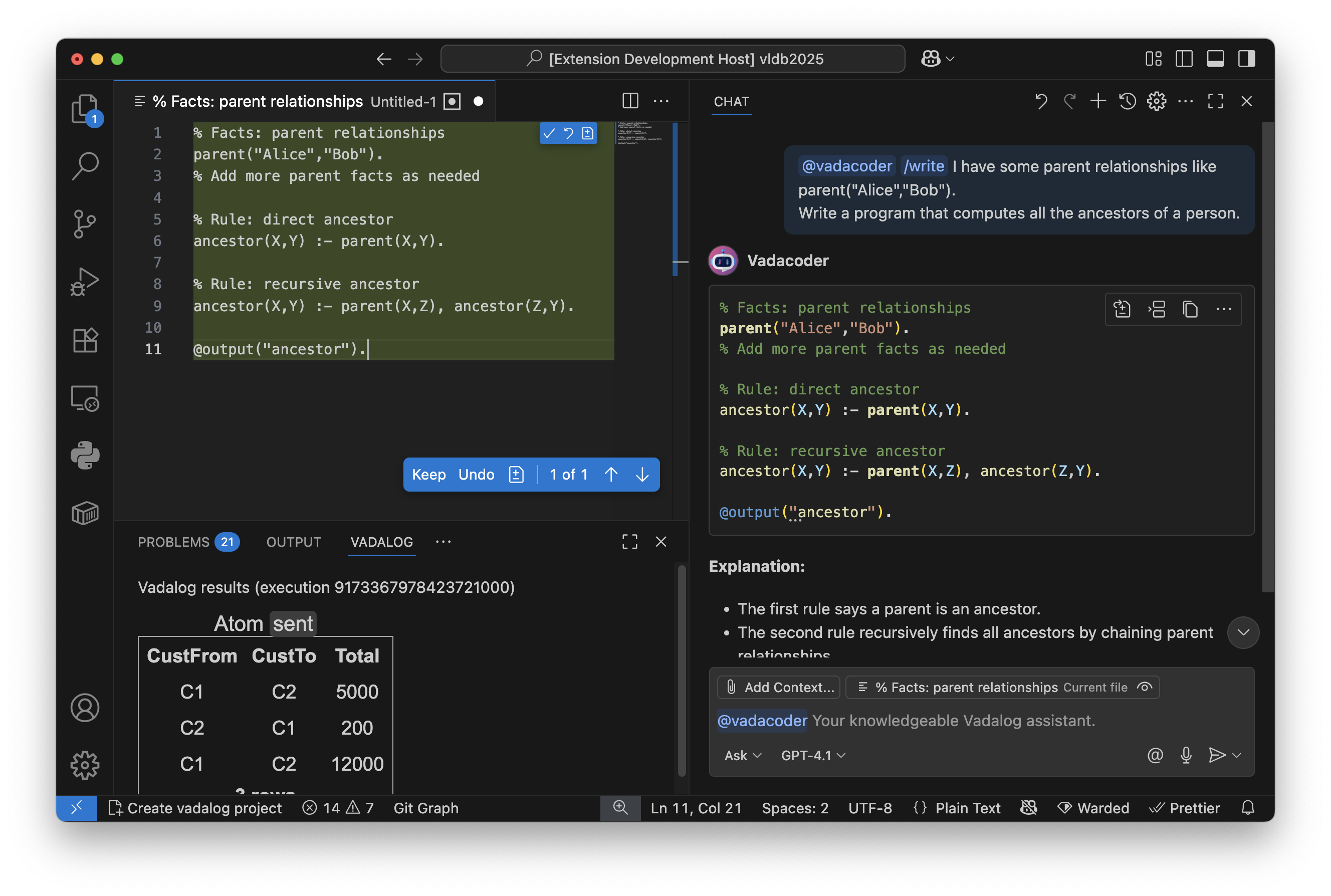Screen dimensions: 1331x896
Task: Open the Python view icon
Action: (x=85, y=455)
